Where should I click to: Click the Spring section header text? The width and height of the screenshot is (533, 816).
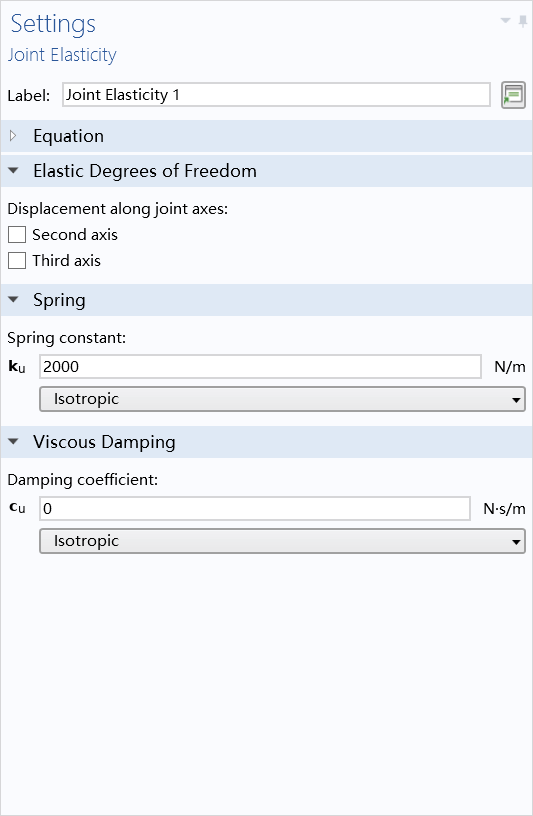59,300
